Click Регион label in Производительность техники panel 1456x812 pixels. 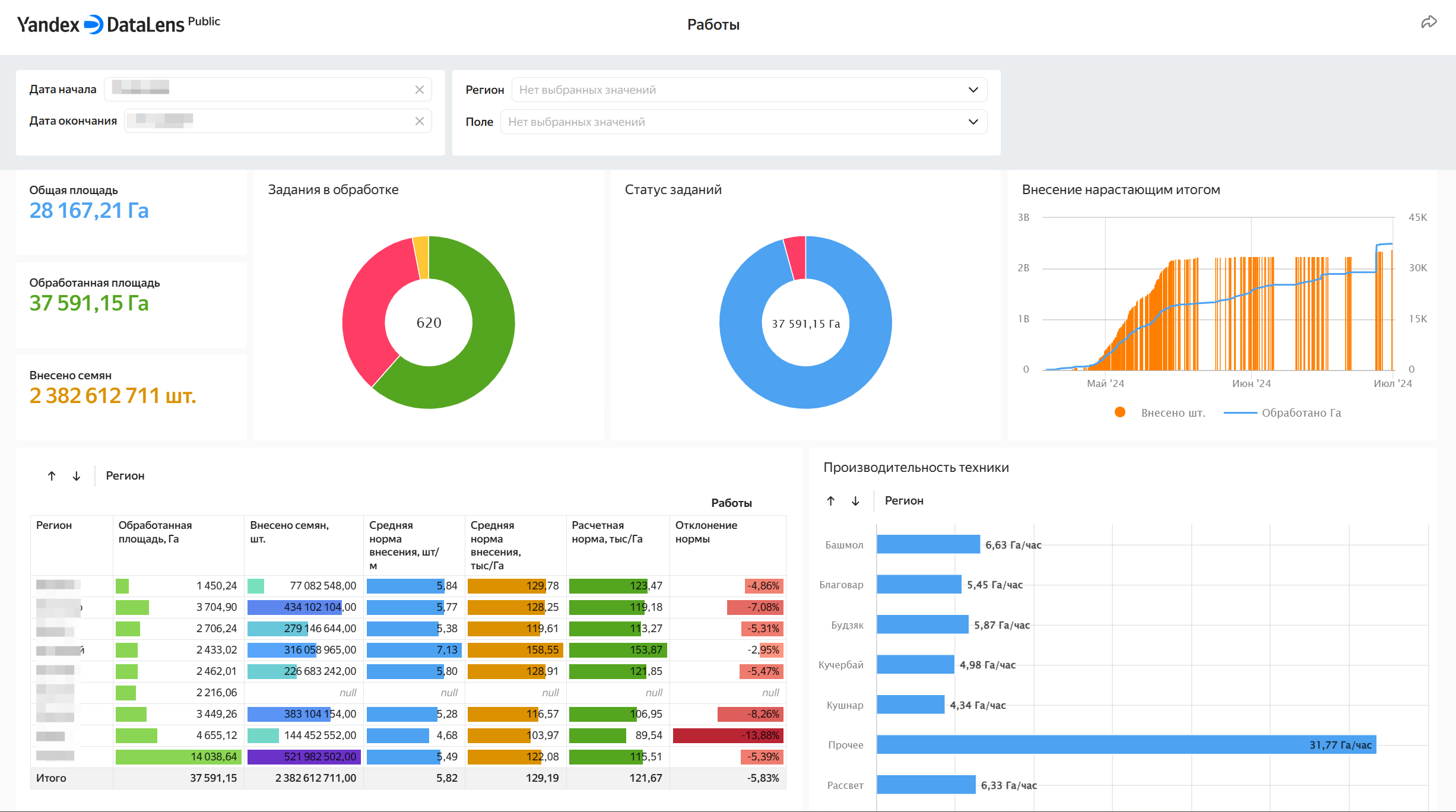[x=904, y=501]
